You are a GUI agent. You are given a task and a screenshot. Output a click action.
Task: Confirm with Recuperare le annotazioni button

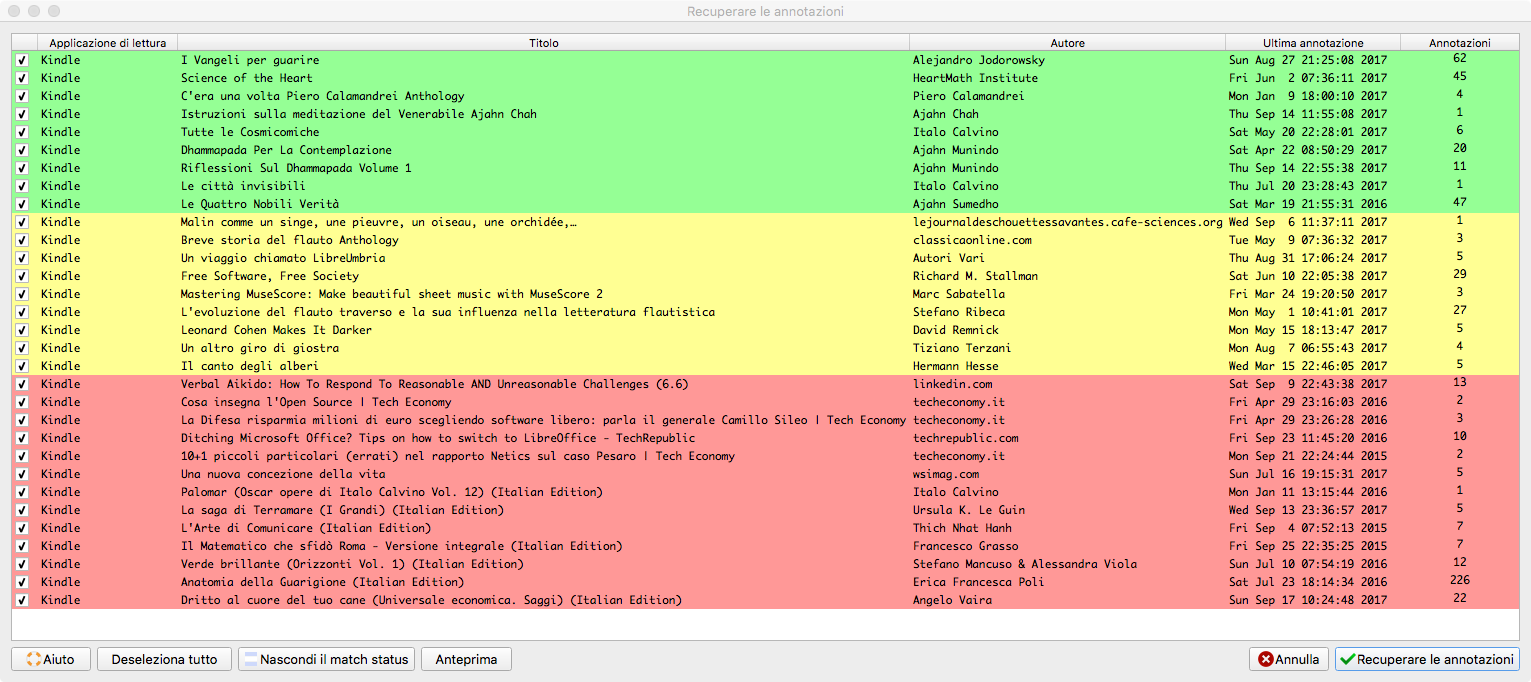[x=1427, y=659]
